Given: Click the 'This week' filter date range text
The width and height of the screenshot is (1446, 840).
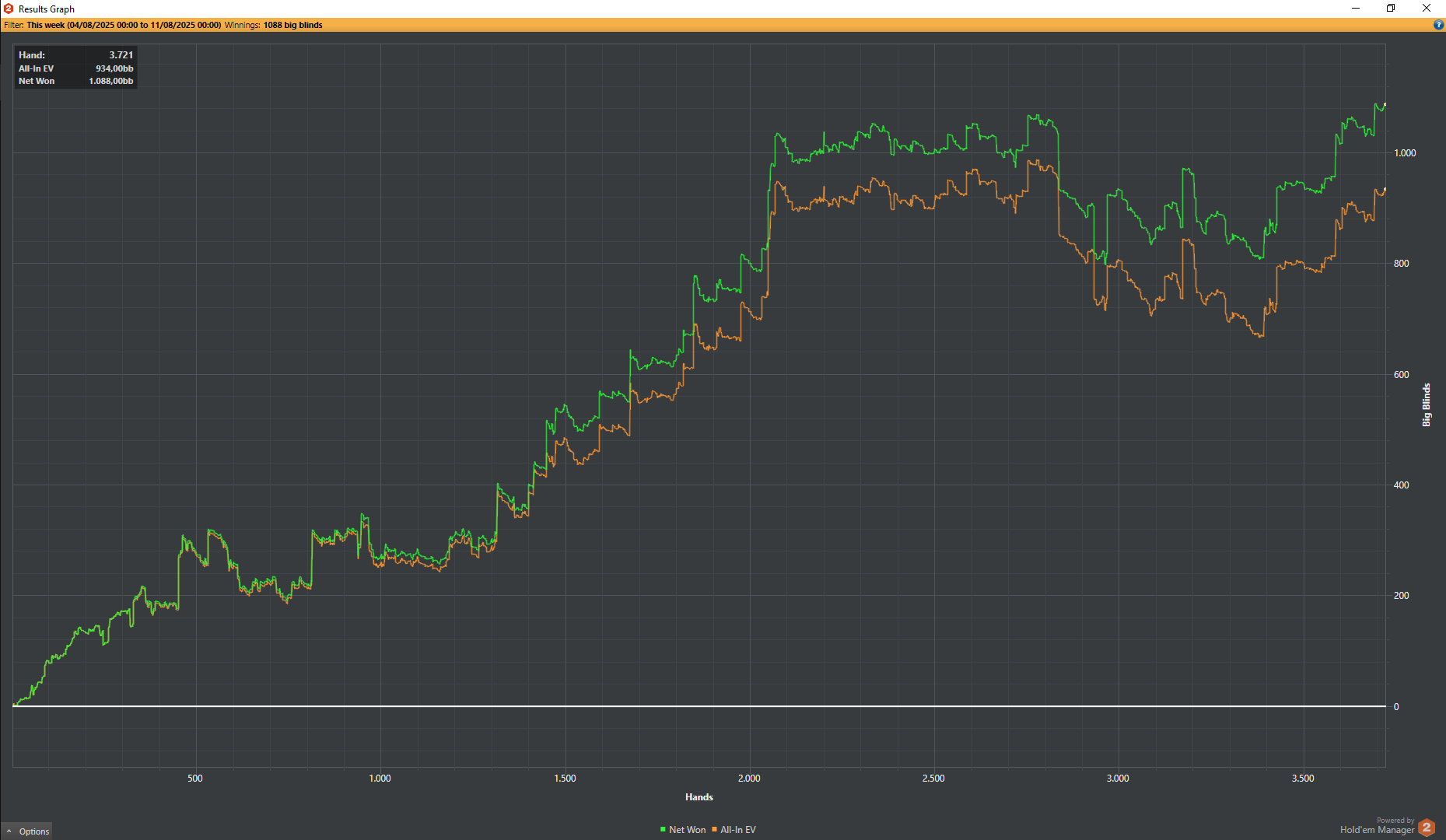Looking at the screenshot, I should point(124,25).
